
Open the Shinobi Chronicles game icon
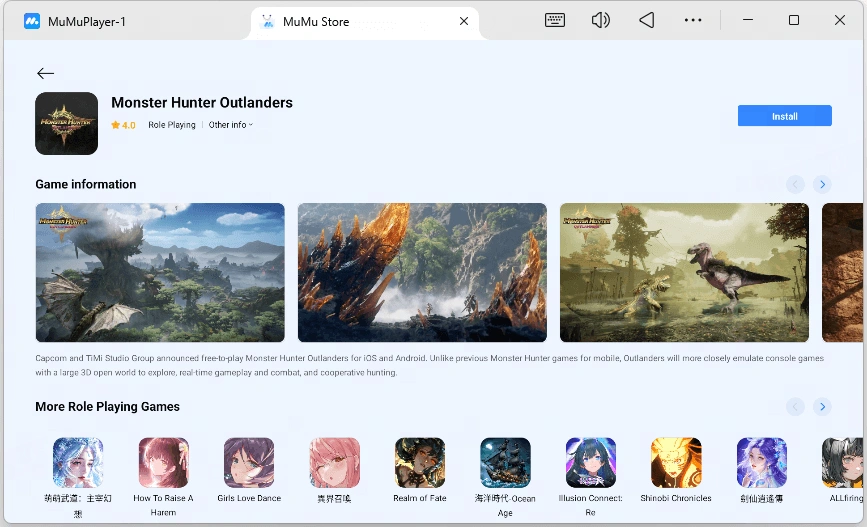676,463
